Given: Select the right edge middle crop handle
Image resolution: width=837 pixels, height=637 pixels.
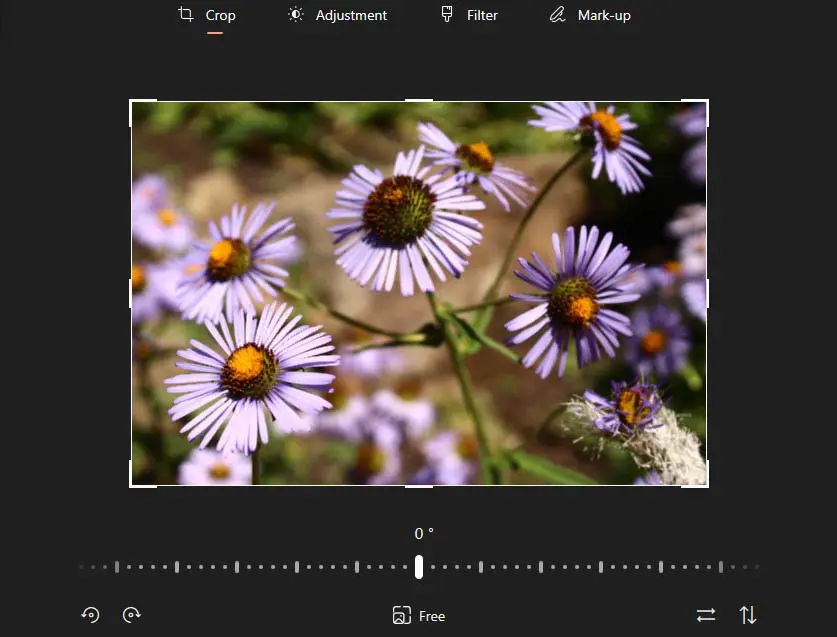Looking at the screenshot, I should pos(707,293).
